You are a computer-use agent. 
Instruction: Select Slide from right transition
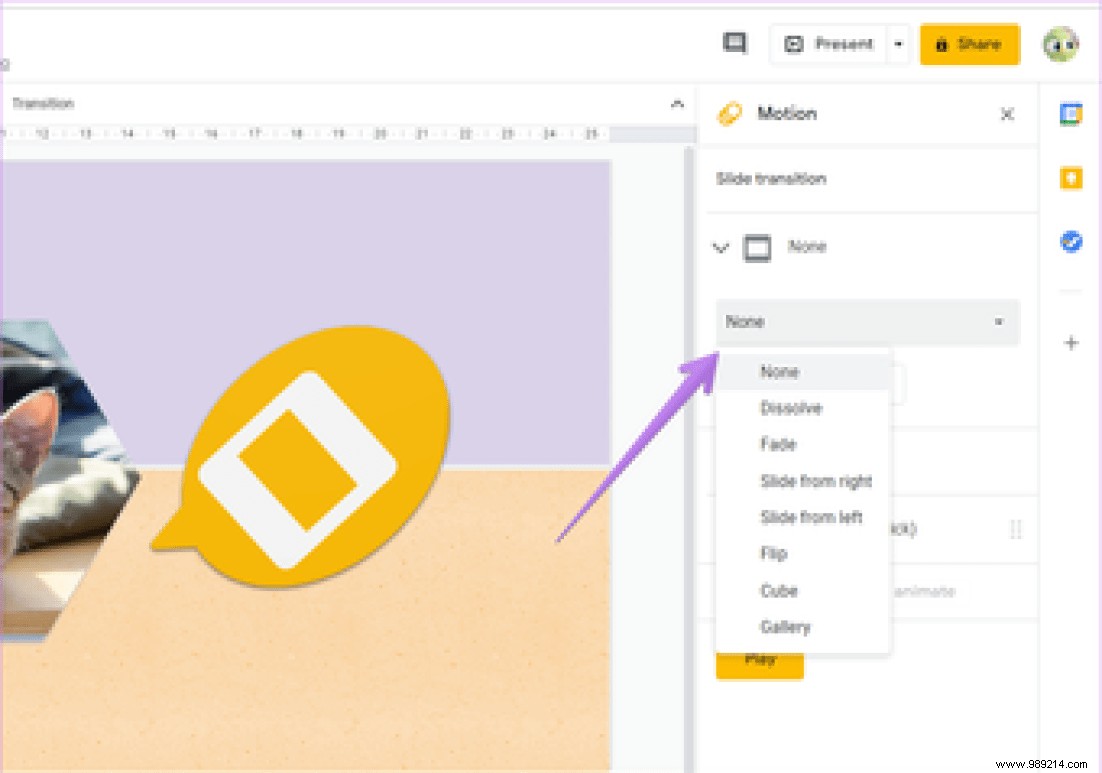(816, 481)
